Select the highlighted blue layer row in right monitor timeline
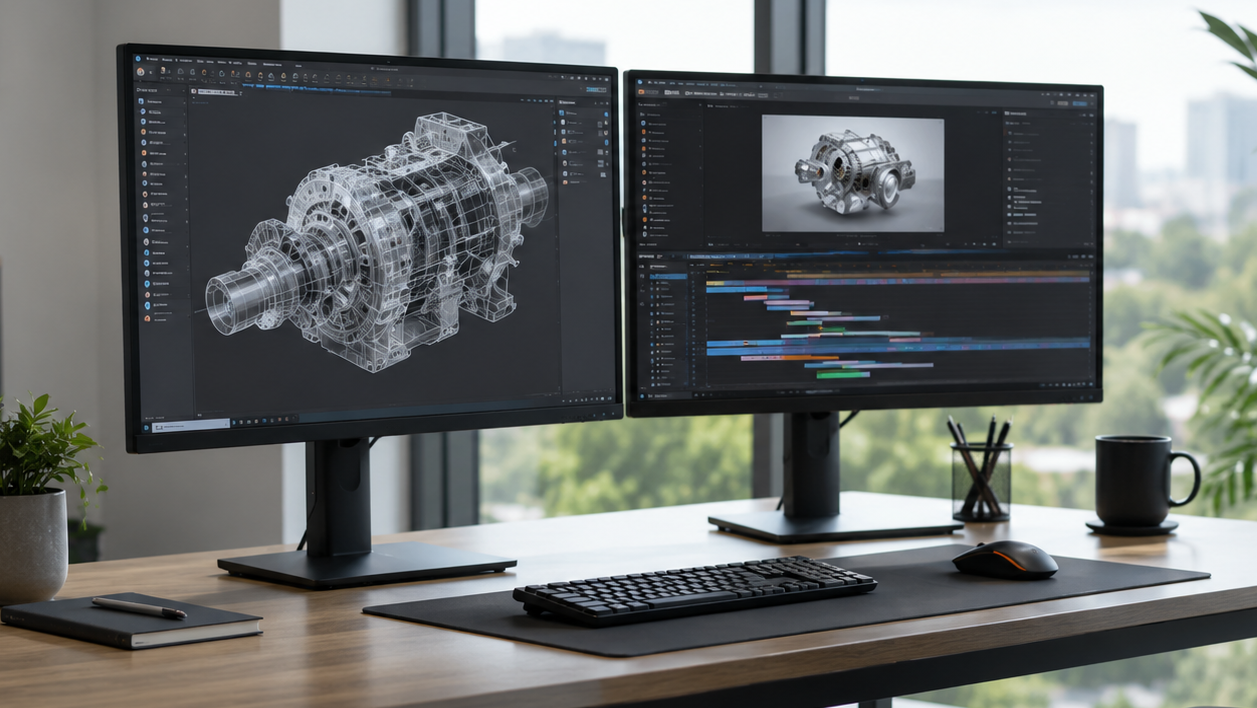This screenshot has width=1257, height=708. [668, 276]
